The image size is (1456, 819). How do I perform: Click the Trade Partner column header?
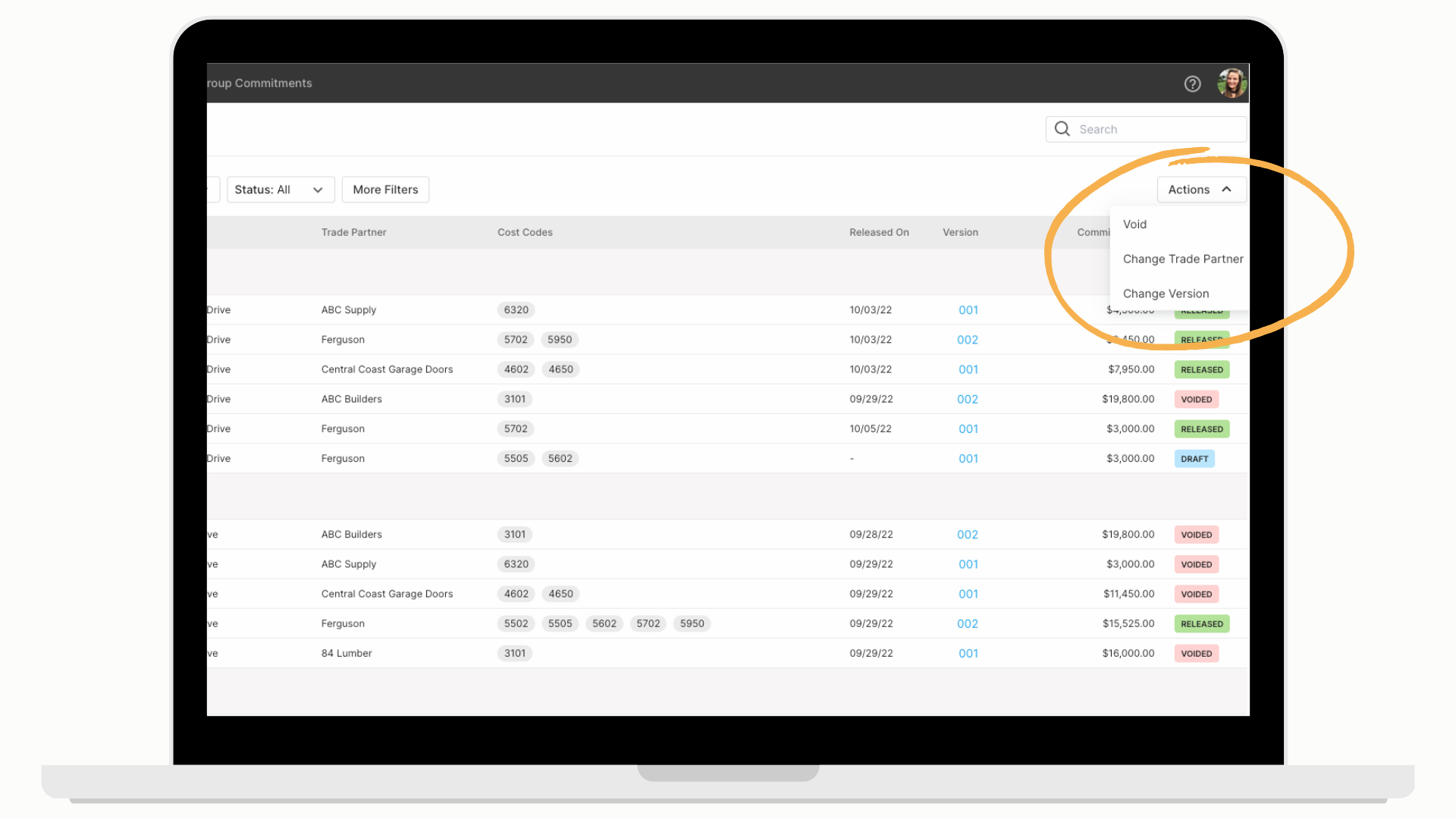pos(353,233)
